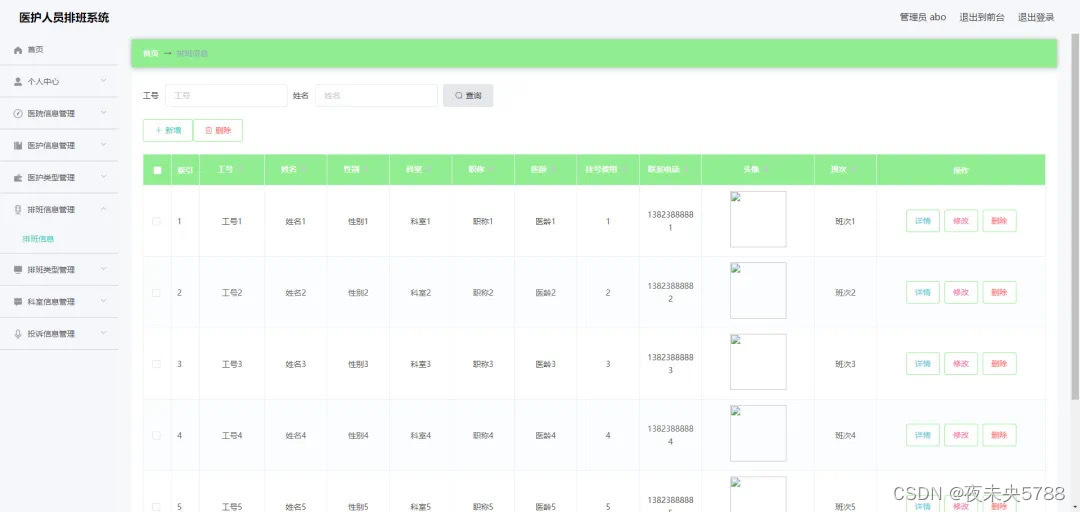This screenshot has height=512, width=1080.
Task: Click the mic icon for 投诉信息管理
Action: coord(19,334)
